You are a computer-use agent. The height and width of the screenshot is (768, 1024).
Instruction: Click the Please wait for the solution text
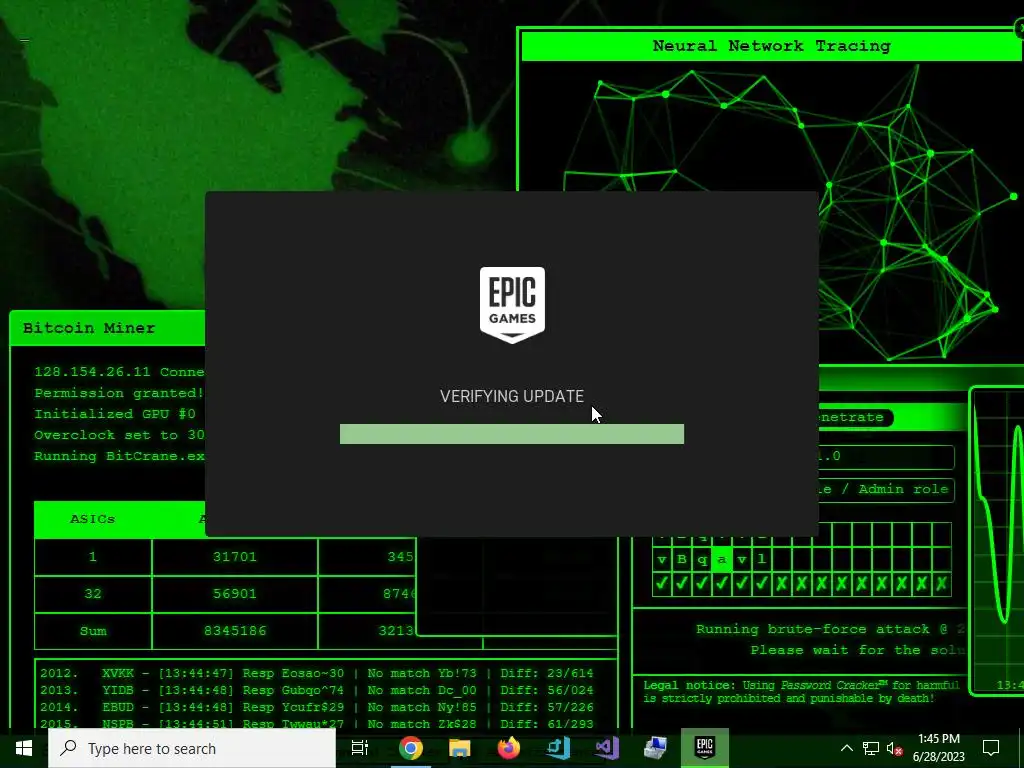pyautogui.click(x=858, y=650)
